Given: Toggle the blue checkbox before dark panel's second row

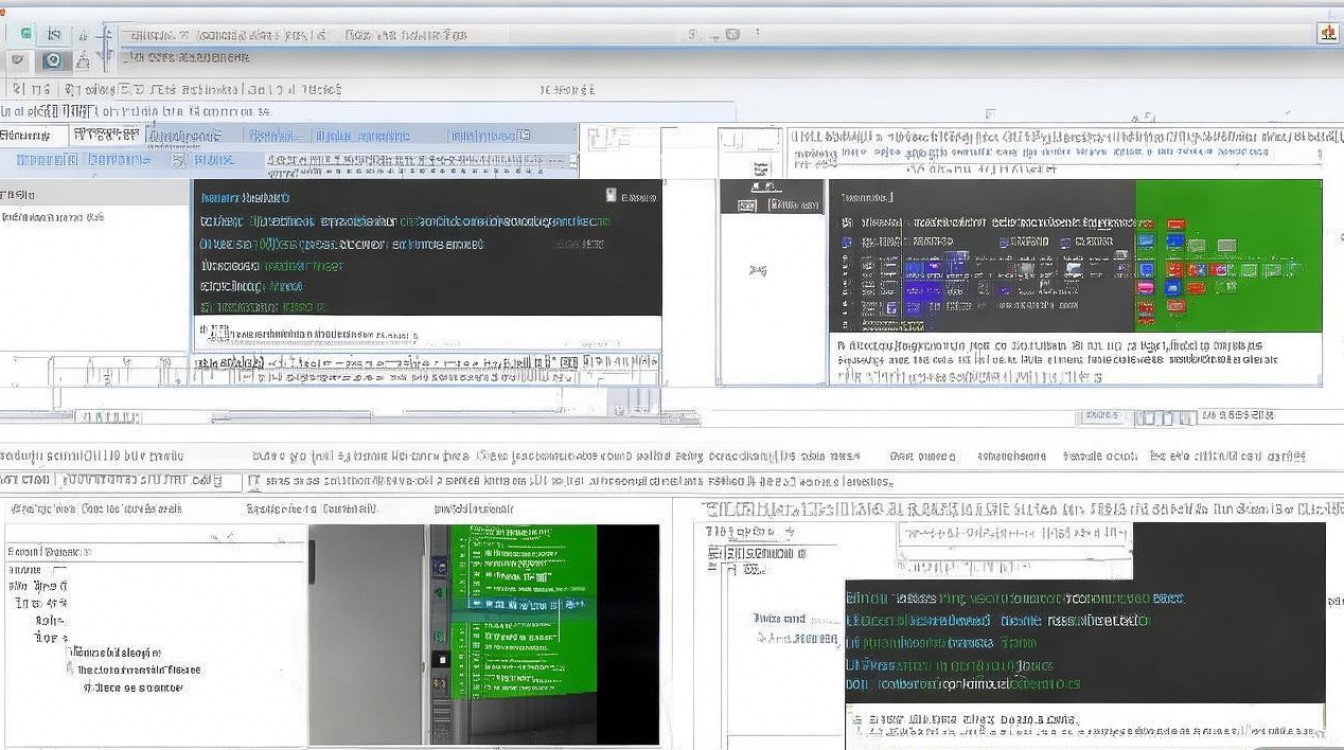Looking at the screenshot, I should [847, 242].
